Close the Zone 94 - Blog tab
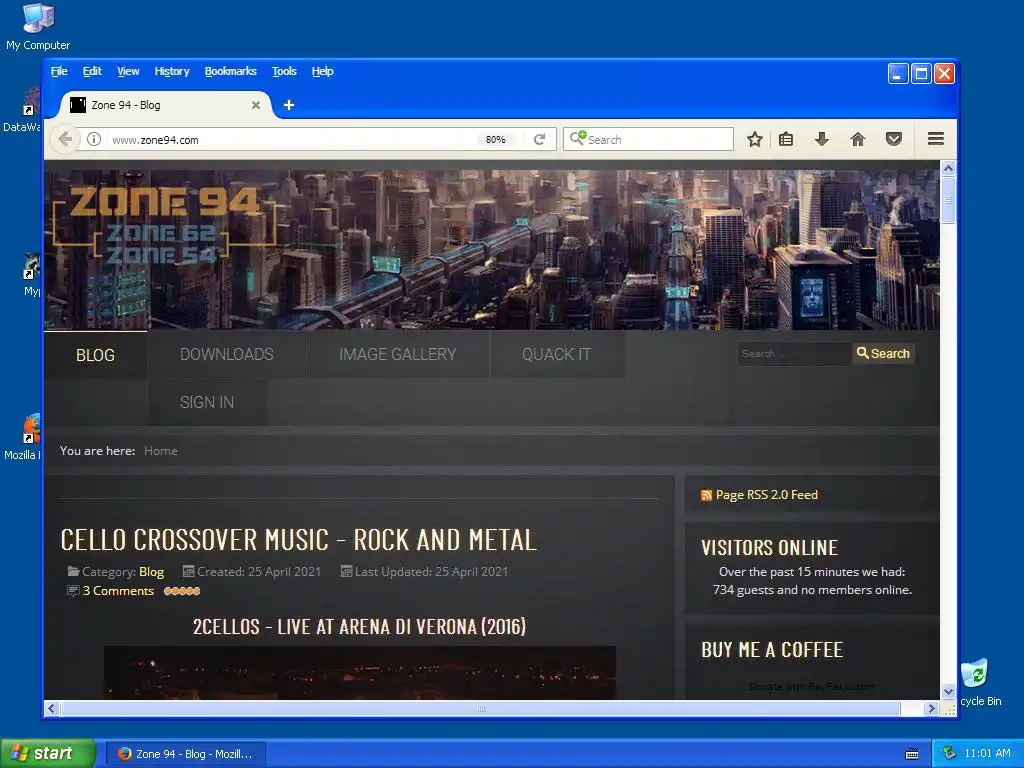 [x=256, y=105]
